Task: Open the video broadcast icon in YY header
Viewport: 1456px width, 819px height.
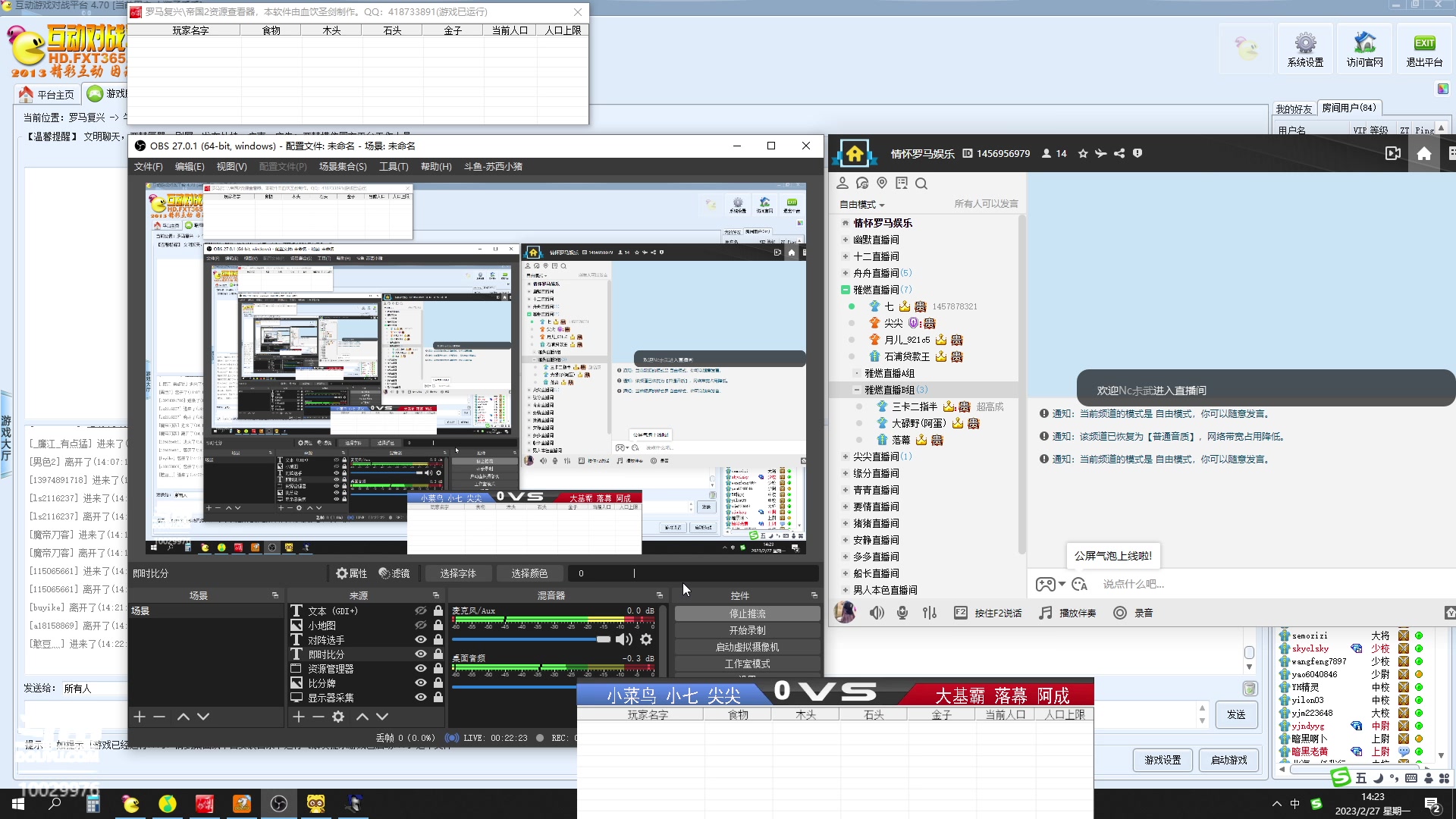Action: pyautogui.click(x=1393, y=153)
